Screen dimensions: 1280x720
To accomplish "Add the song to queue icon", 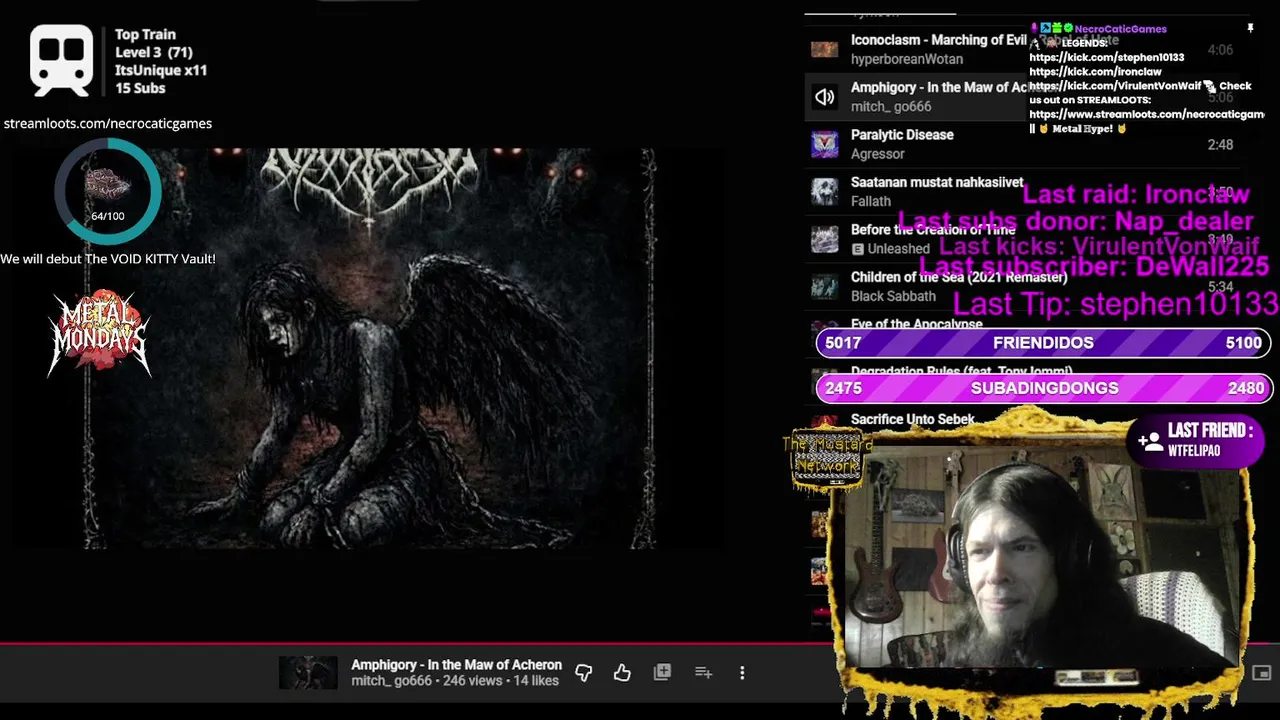I will tap(703, 673).
